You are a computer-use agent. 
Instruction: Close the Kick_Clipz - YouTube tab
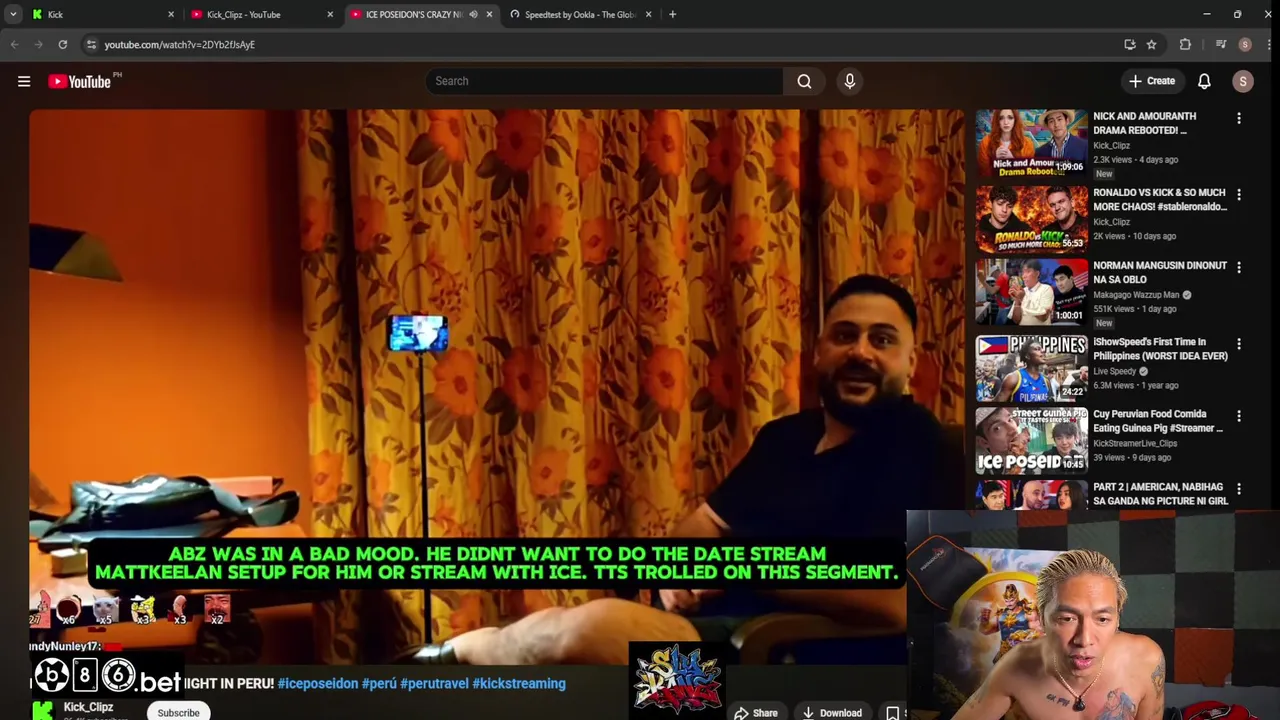(x=330, y=14)
